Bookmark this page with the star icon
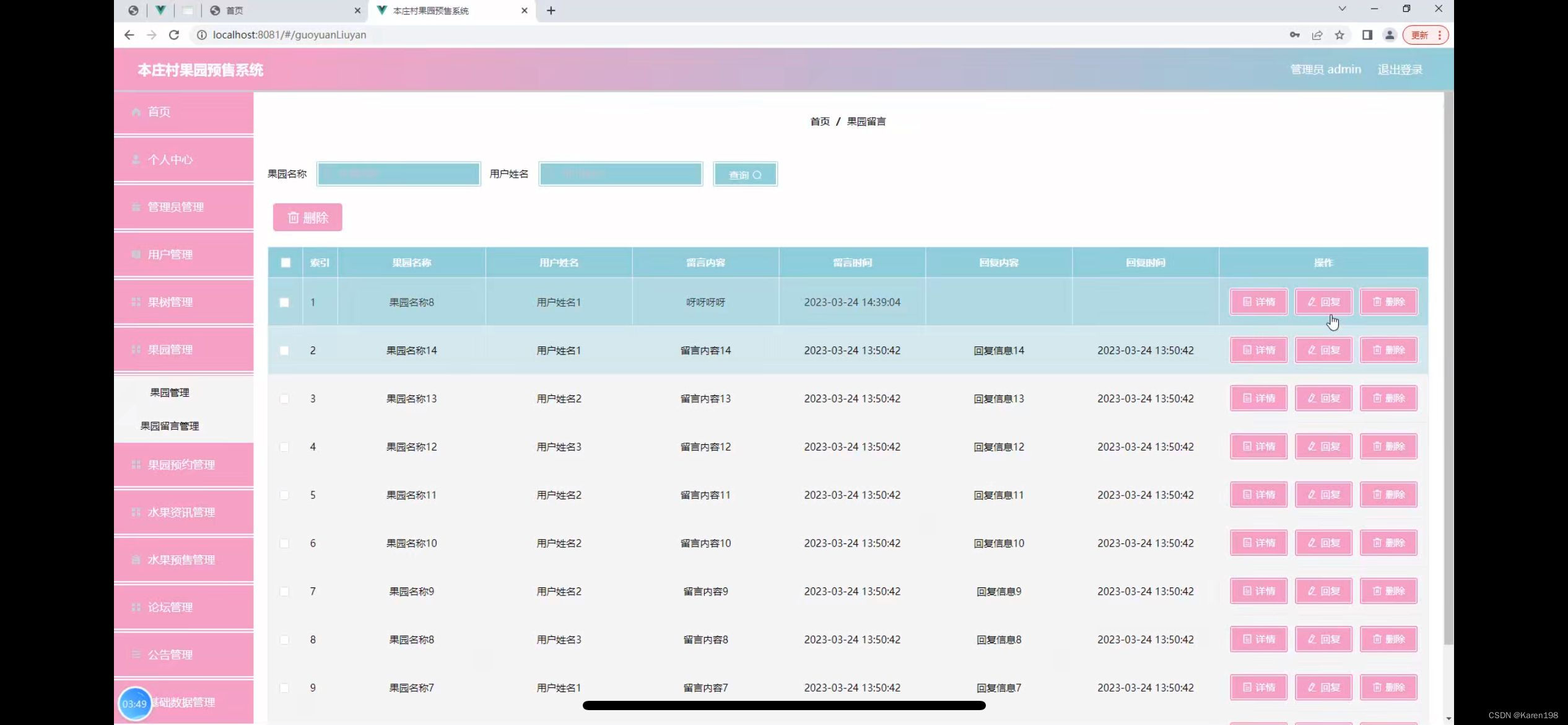This screenshot has height=725, width=1568. pos(1339,35)
